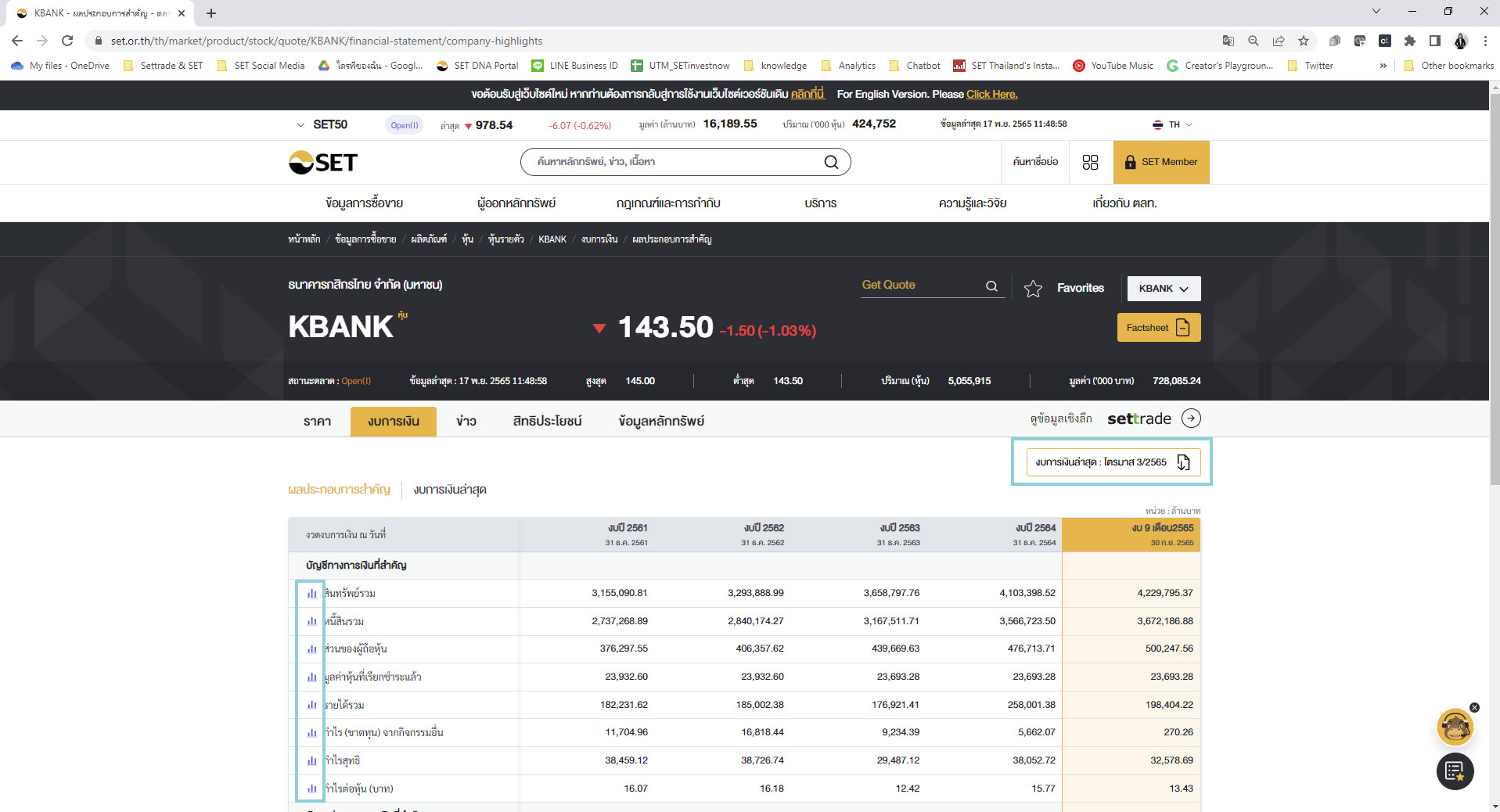Open the feedback survey floating icon
The width and height of the screenshot is (1500, 812).
[1455, 771]
